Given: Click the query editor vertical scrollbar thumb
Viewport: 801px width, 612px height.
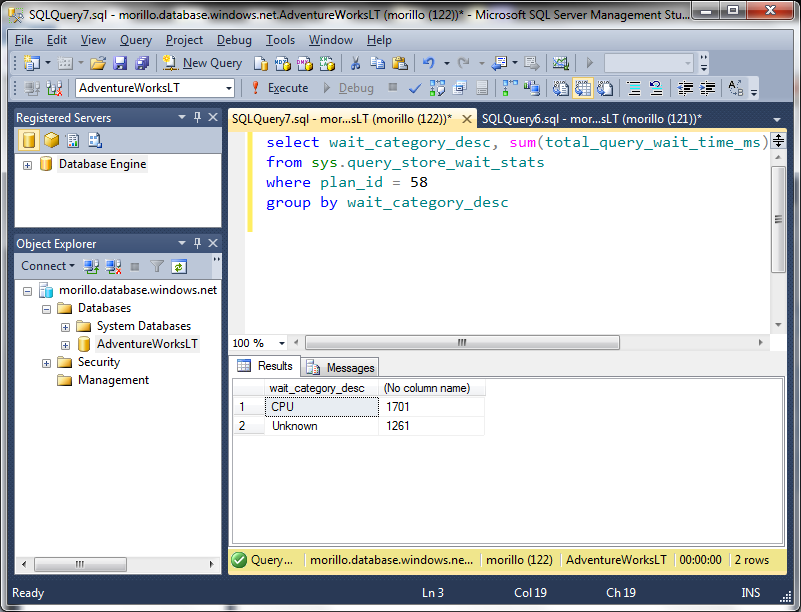Looking at the screenshot, I should click(x=779, y=219).
